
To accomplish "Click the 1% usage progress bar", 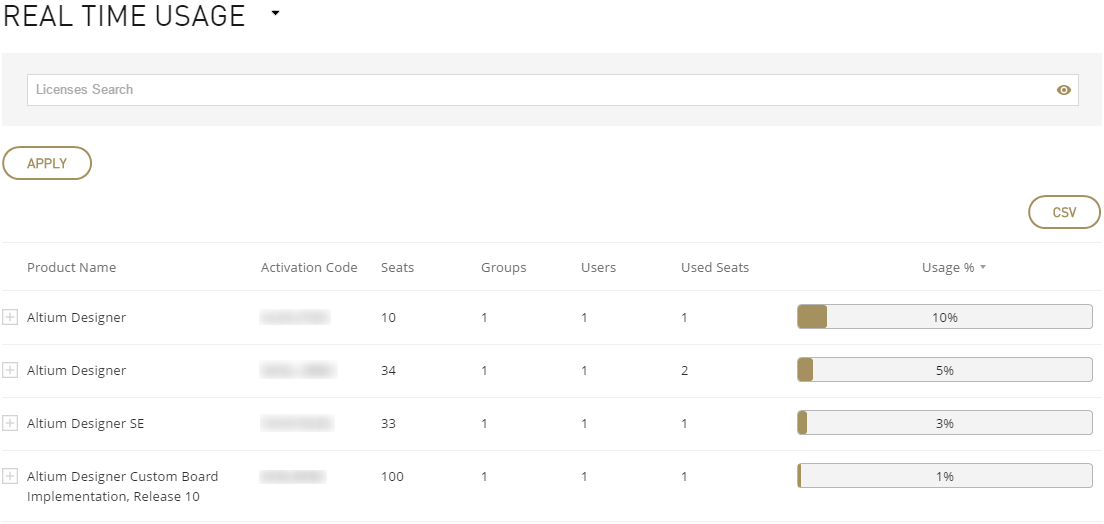I will (x=944, y=476).
